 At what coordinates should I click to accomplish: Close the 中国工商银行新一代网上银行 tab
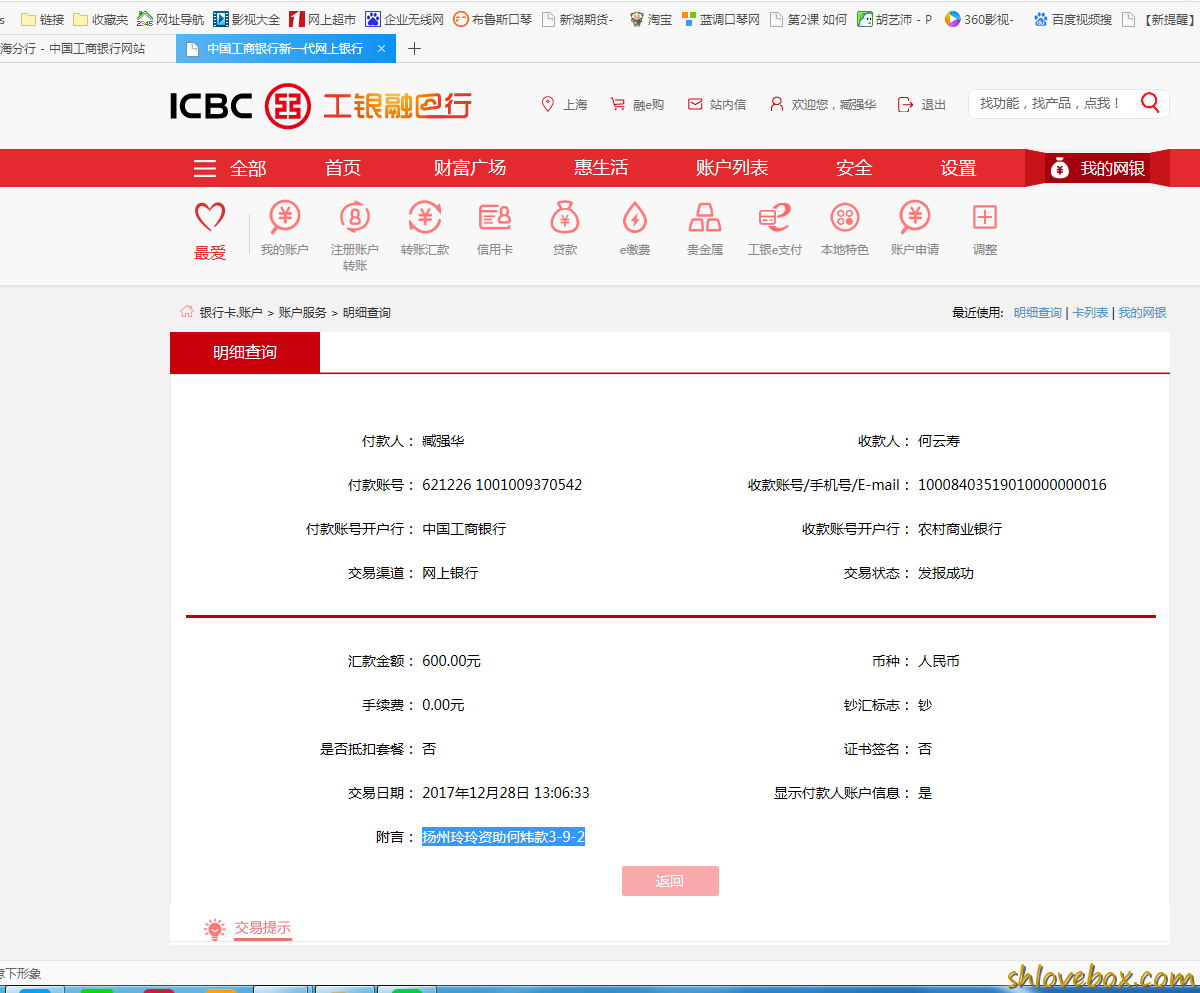[x=381, y=48]
